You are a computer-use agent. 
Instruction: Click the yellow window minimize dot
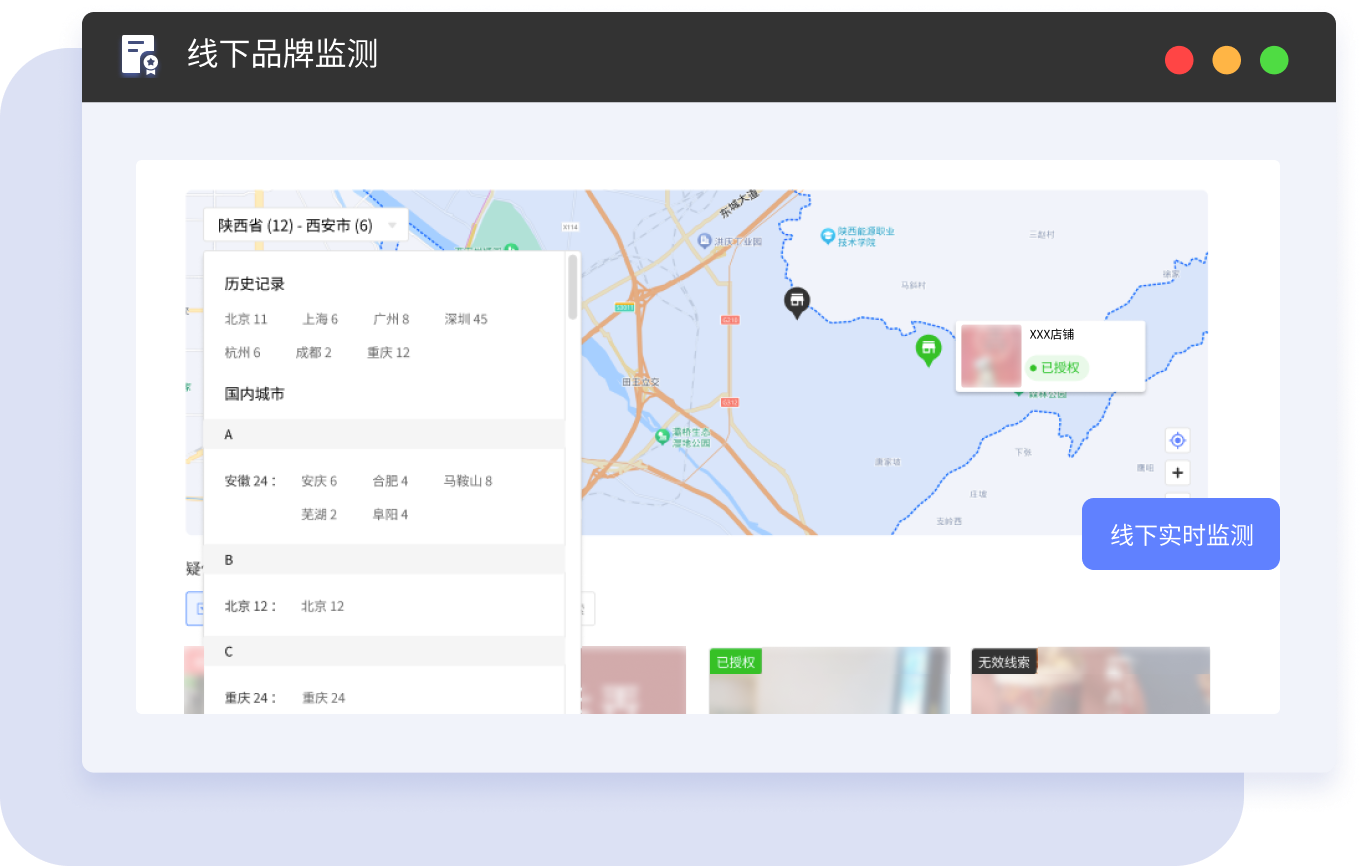1227,60
